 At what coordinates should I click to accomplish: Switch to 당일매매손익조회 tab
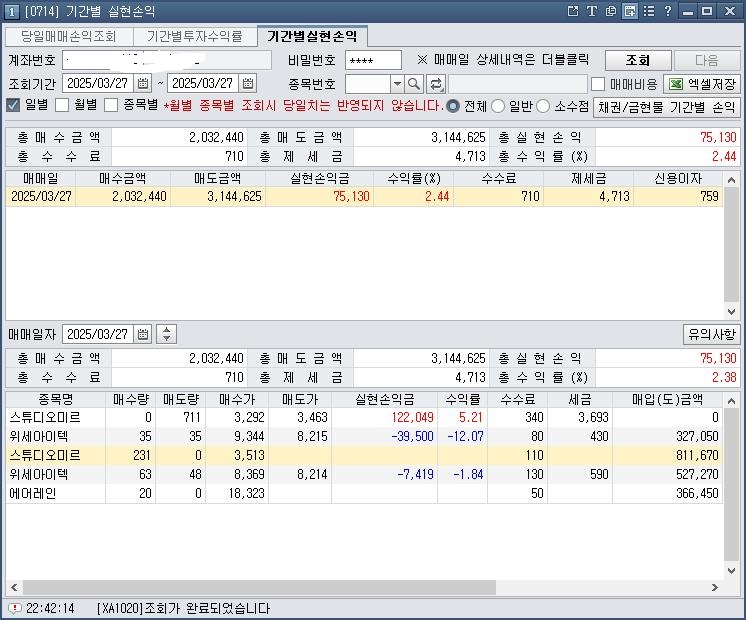[x=69, y=36]
